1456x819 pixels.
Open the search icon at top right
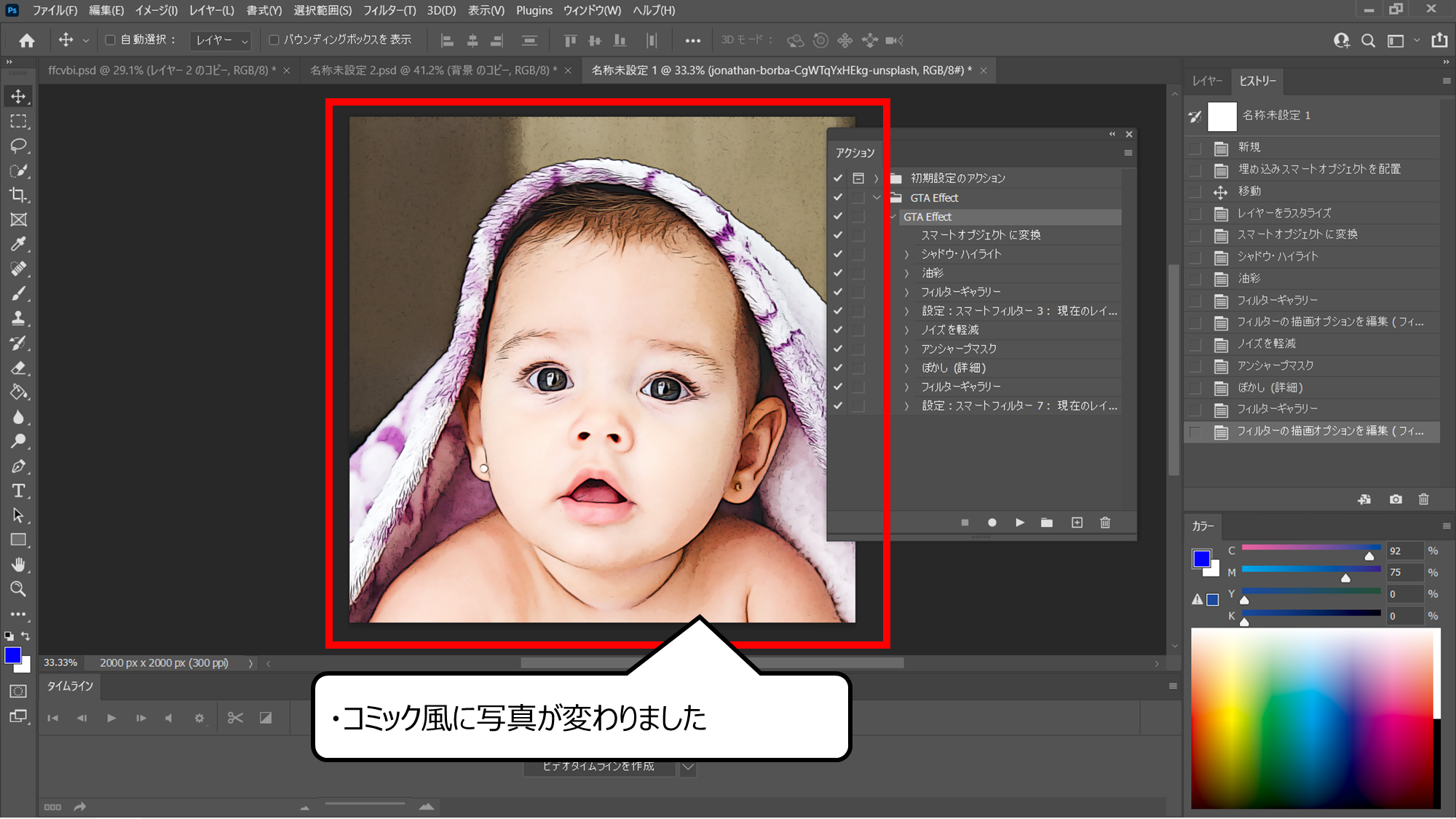pos(1369,41)
